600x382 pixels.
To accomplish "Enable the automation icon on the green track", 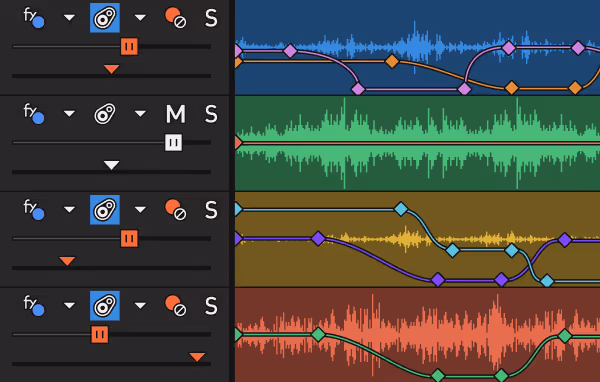I will [x=105, y=114].
